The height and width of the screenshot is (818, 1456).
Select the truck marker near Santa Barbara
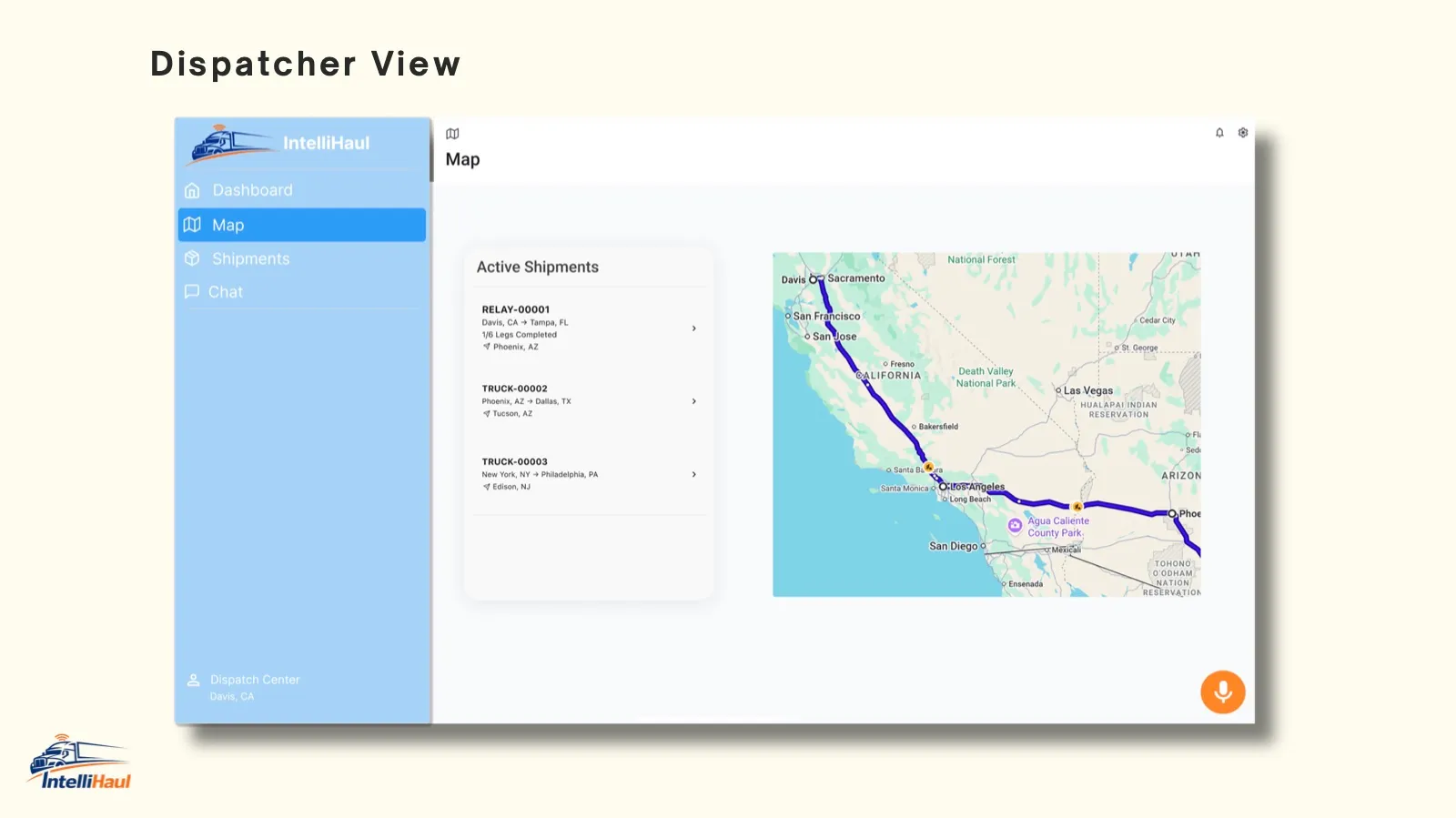[929, 467]
